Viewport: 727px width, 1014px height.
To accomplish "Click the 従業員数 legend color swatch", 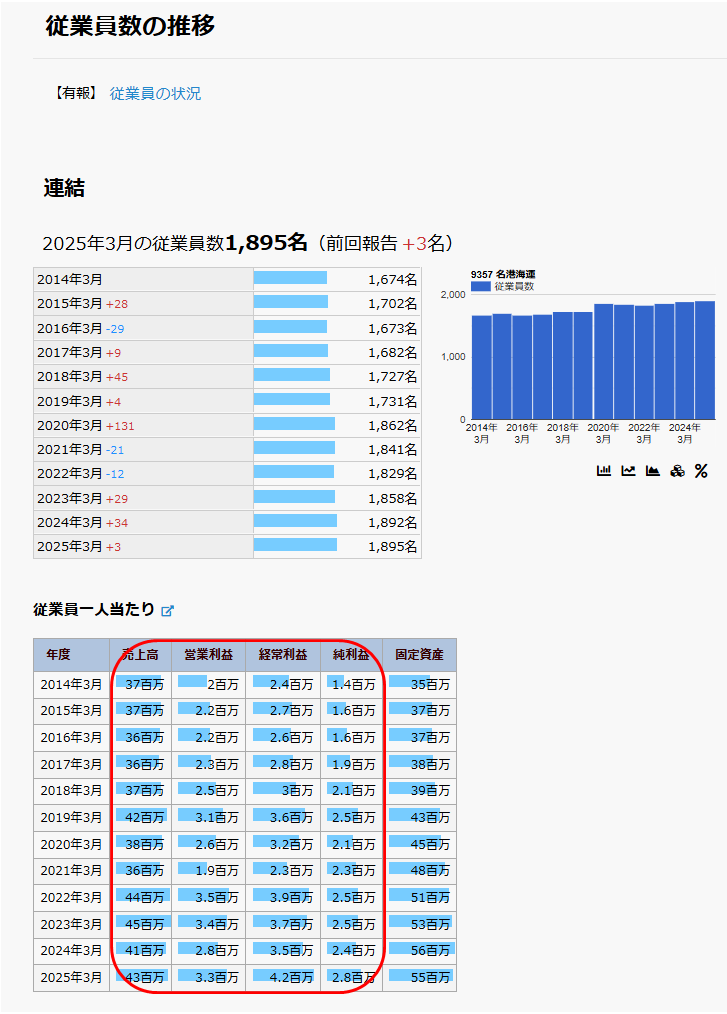I will [x=480, y=286].
